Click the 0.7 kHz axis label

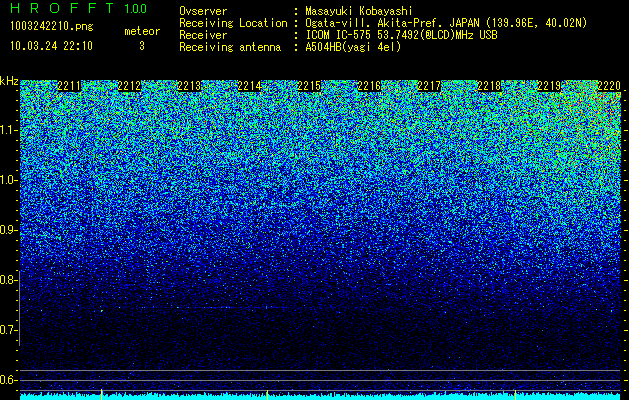tap(9, 330)
